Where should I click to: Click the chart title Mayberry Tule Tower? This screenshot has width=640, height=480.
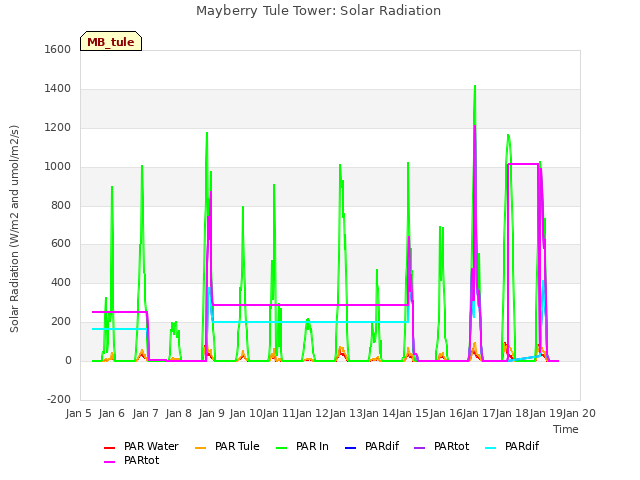pos(318,11)
